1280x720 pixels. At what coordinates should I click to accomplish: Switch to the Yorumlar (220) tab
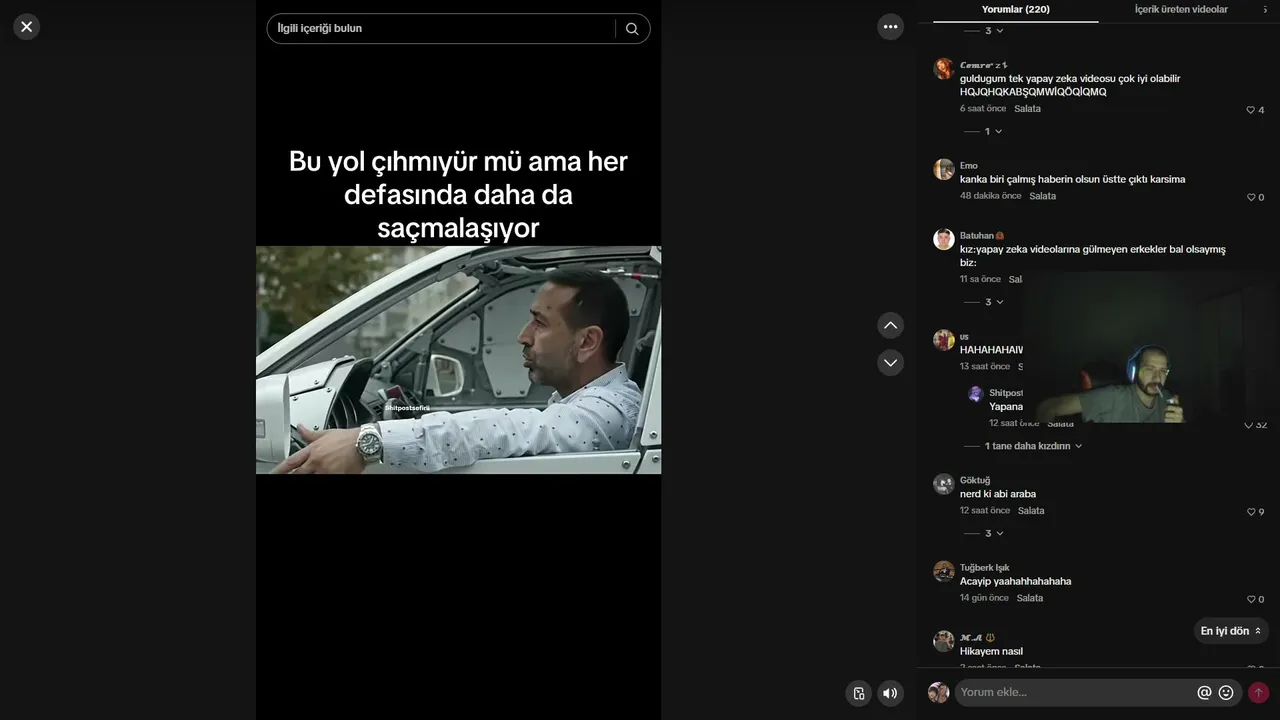1015,10
